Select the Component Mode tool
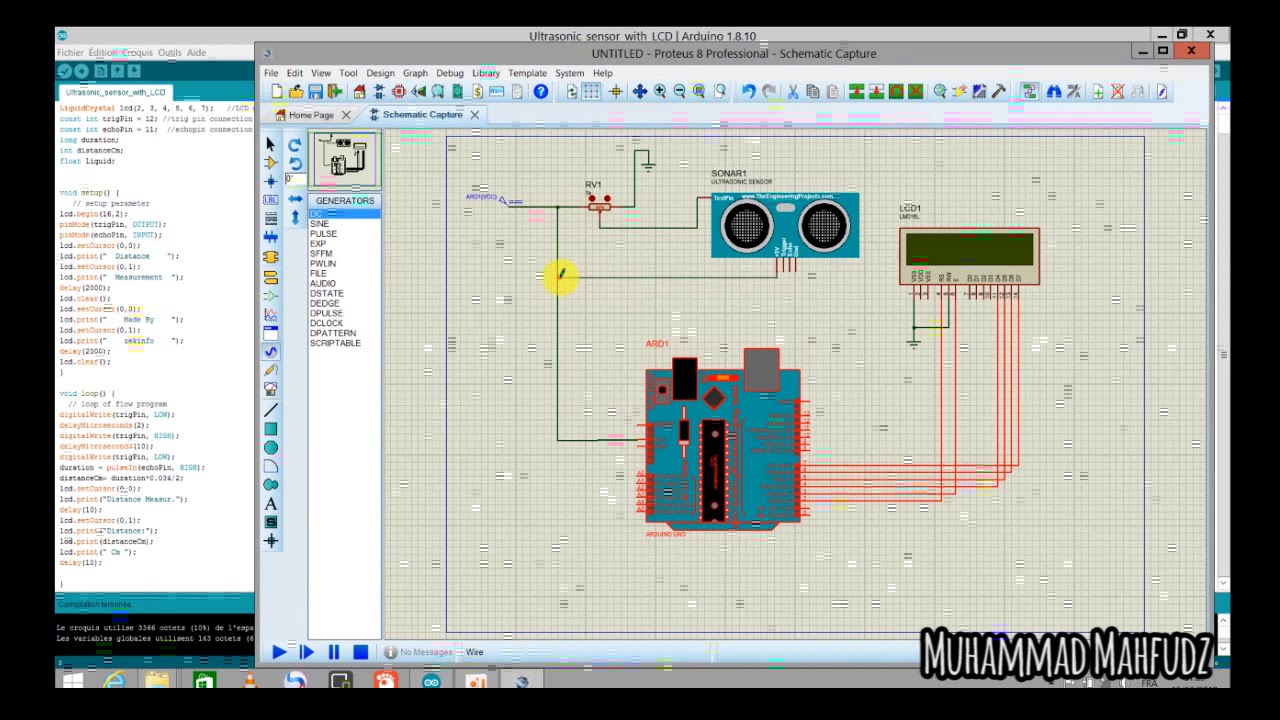The height and width of the screenshot is (720, 1280). pyautogui.click(x=270, y=163)
